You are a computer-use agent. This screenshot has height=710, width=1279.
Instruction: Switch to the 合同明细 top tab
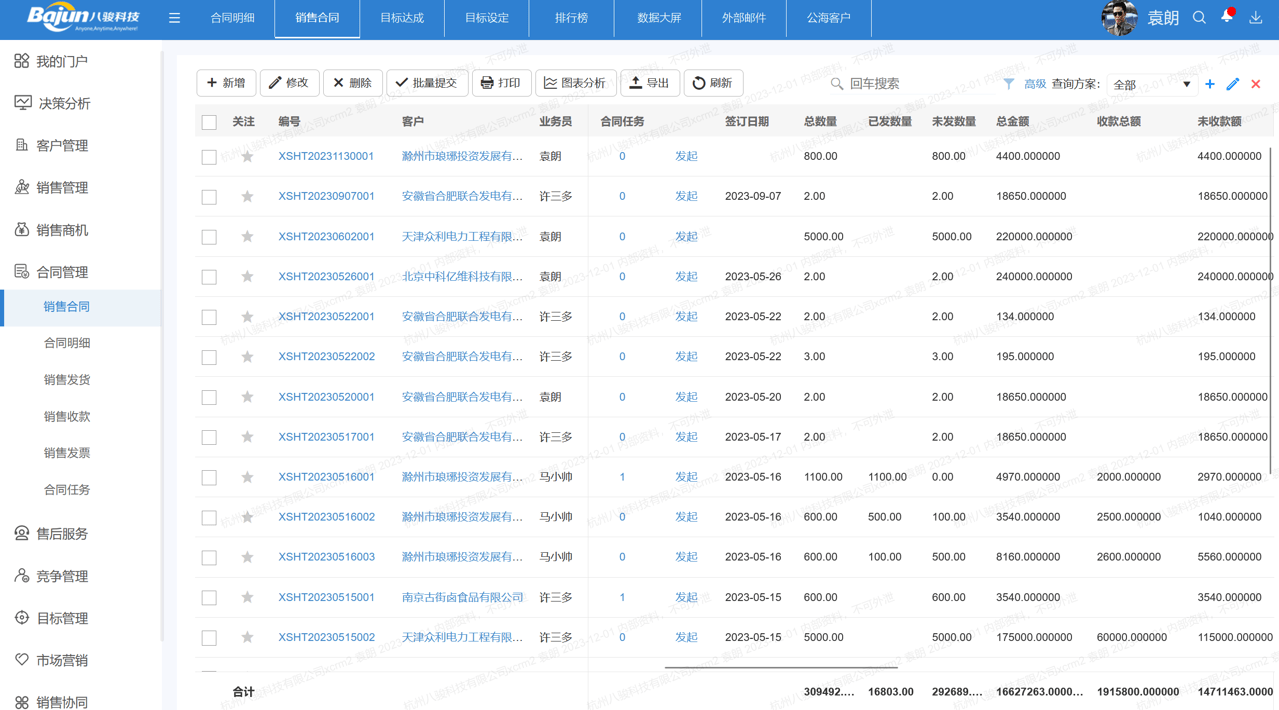coord(231,17)
